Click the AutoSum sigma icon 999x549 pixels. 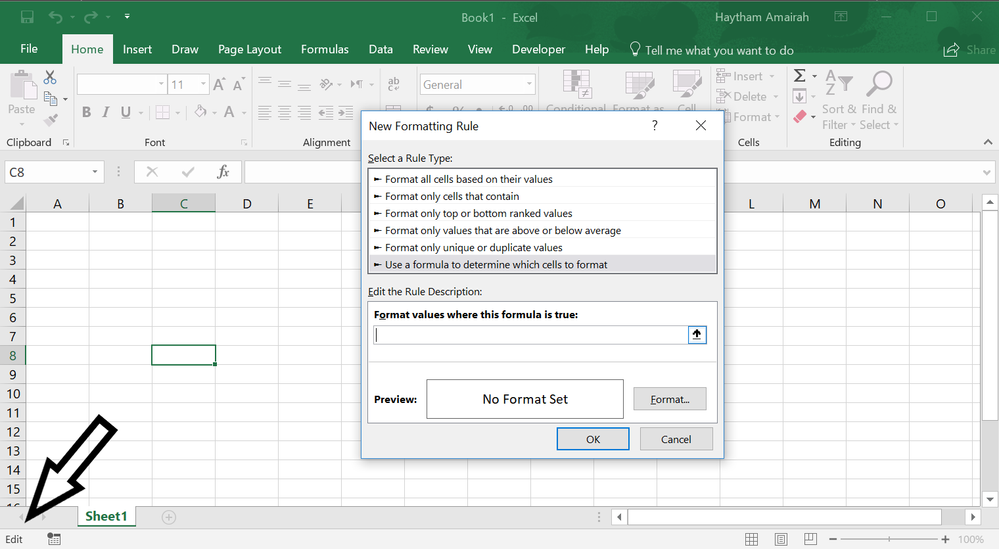point(800,76)
